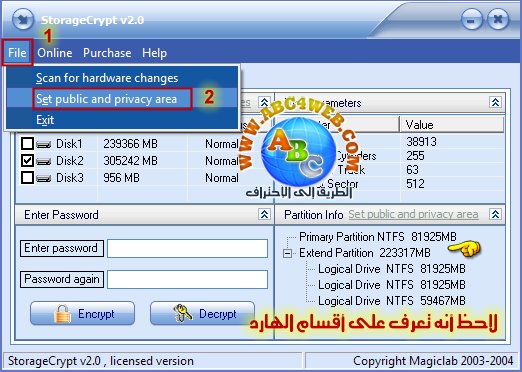
Task: Choose Scan for hardware changes
Action: (x=123, y=78)
